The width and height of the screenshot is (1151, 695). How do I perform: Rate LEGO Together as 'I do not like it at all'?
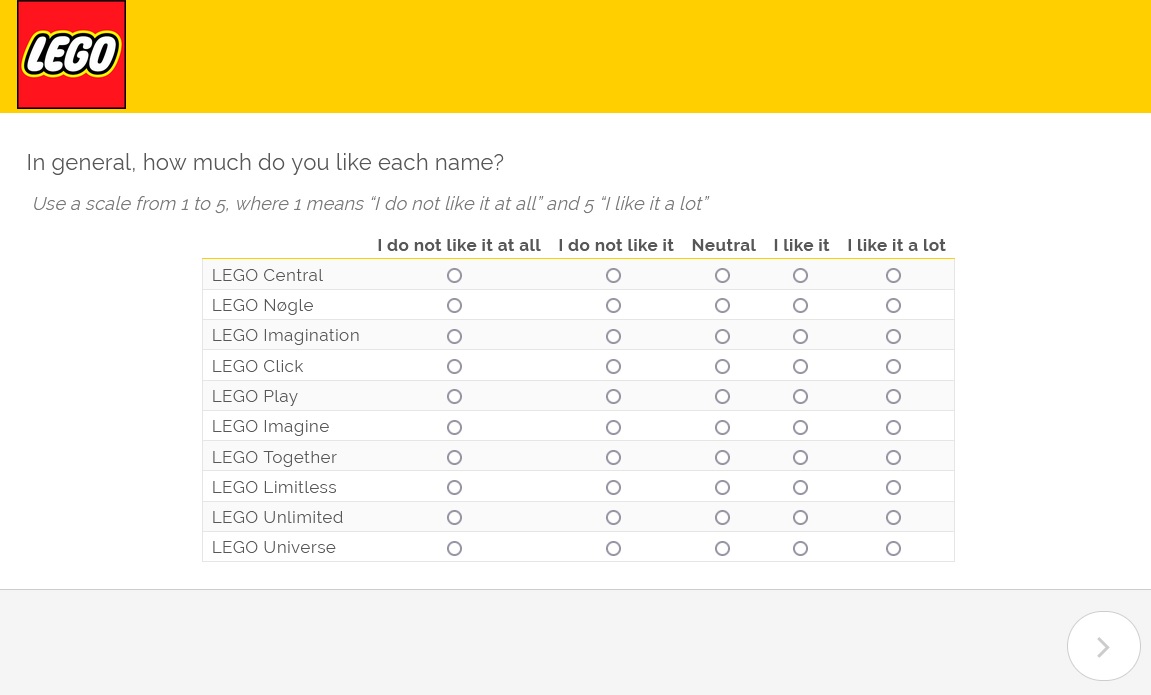coord(454,457)
